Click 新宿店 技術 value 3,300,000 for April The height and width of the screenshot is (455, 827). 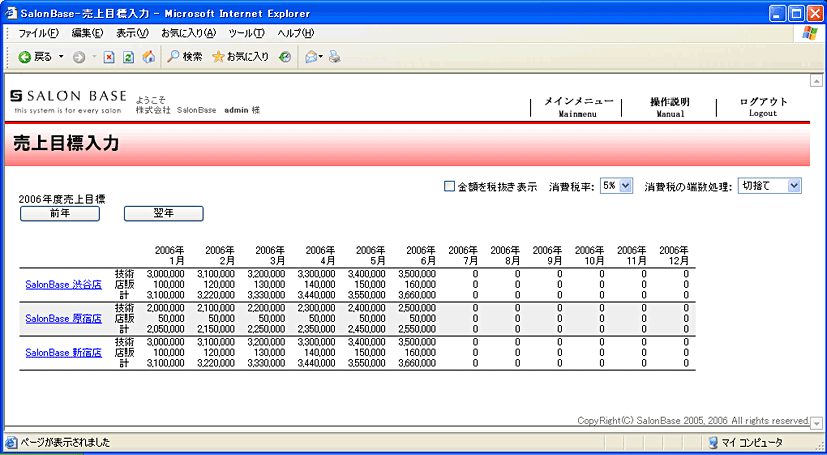(316, 342)
